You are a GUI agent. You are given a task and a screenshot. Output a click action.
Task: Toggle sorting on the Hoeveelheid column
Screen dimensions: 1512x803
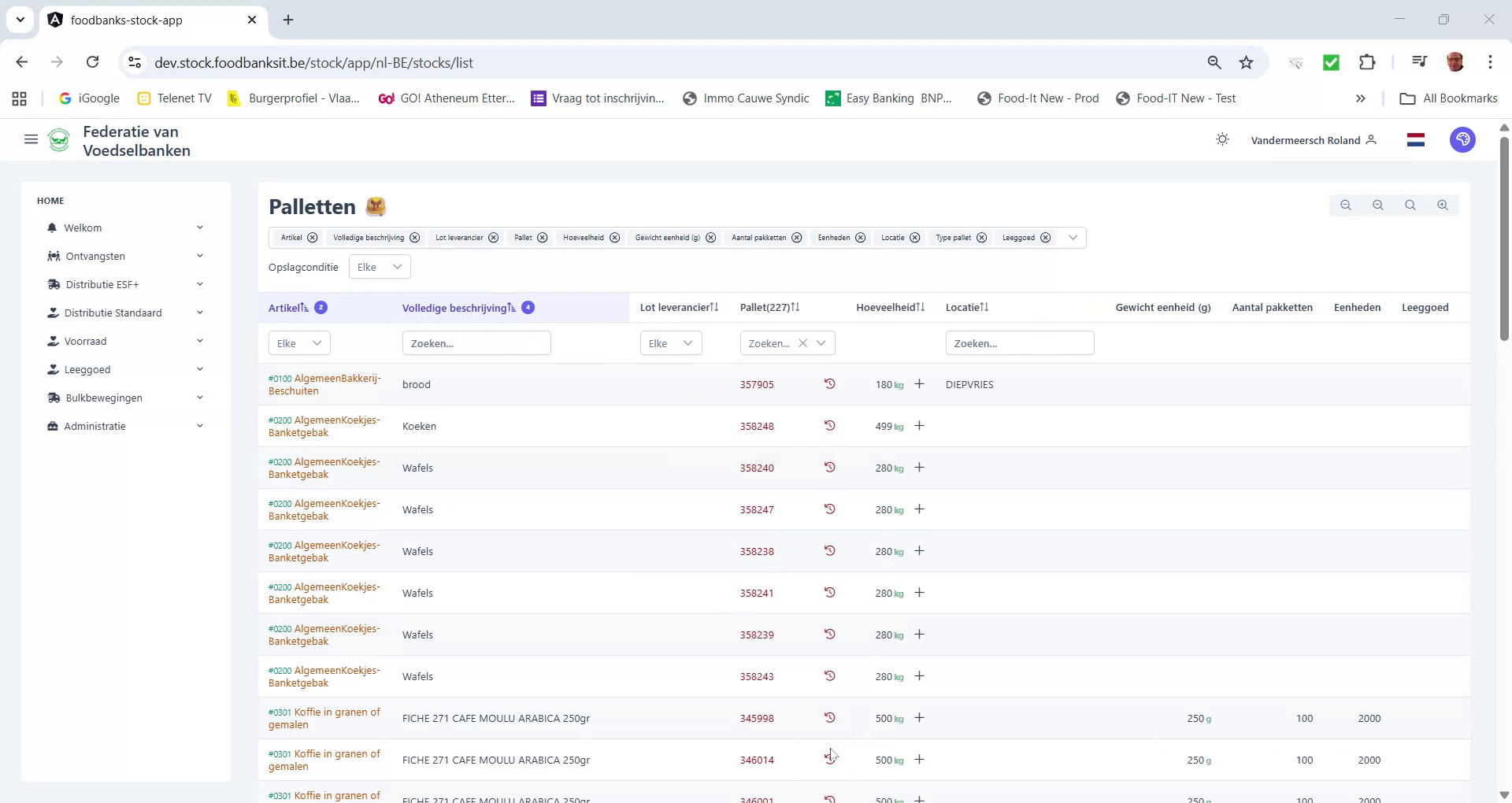tap(920, 307)
